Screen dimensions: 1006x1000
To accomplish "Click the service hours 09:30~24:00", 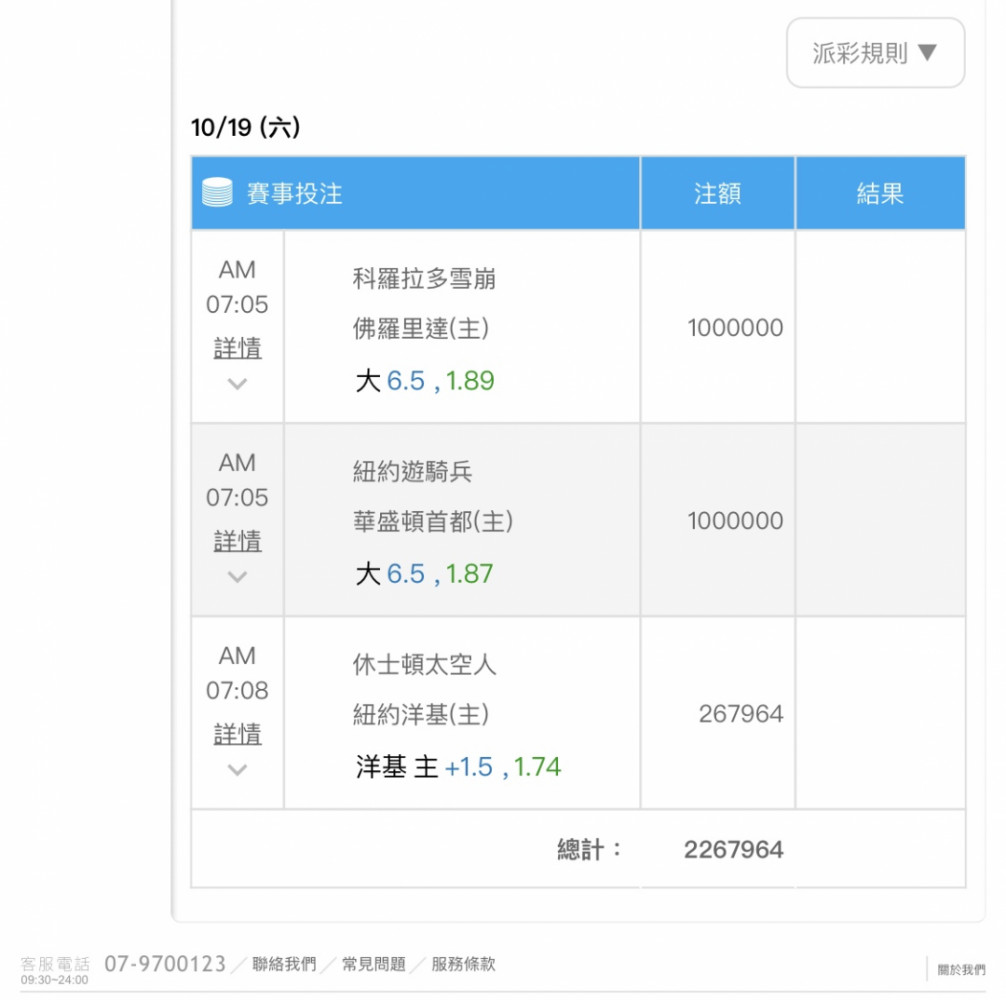I will point(55,980).
